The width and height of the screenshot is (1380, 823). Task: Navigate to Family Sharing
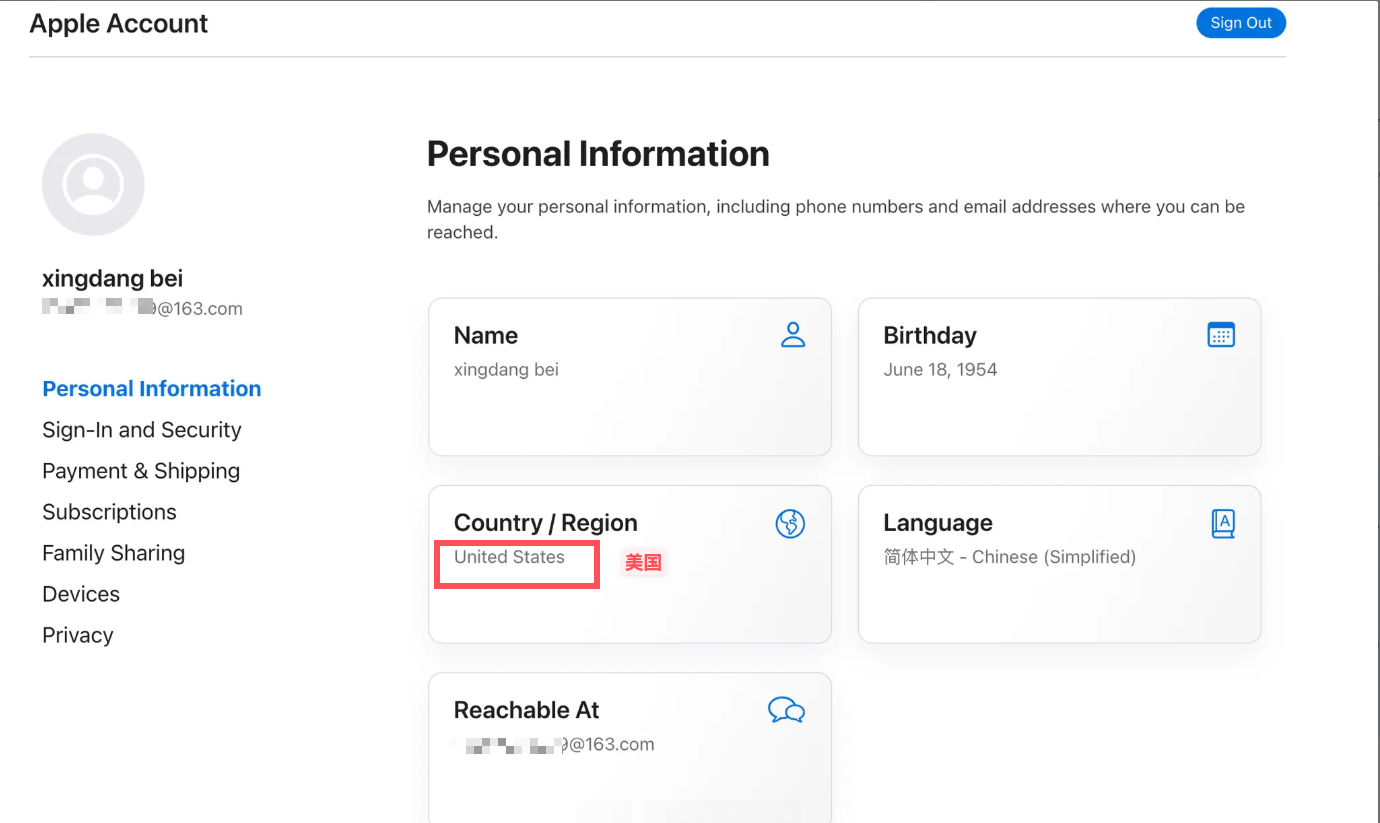click(x=113, y=553)
